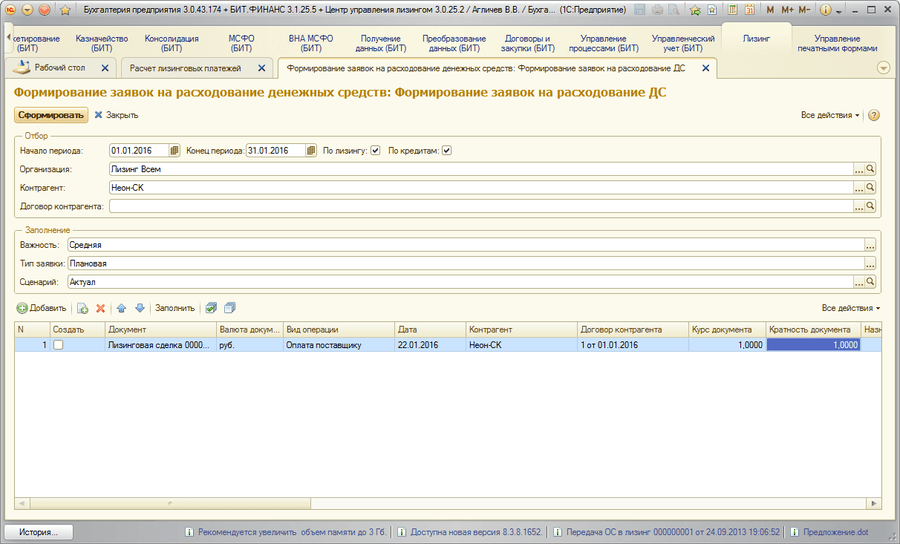
Task: Open magnifier lookup for Организация field
Action: pos(870,169)
